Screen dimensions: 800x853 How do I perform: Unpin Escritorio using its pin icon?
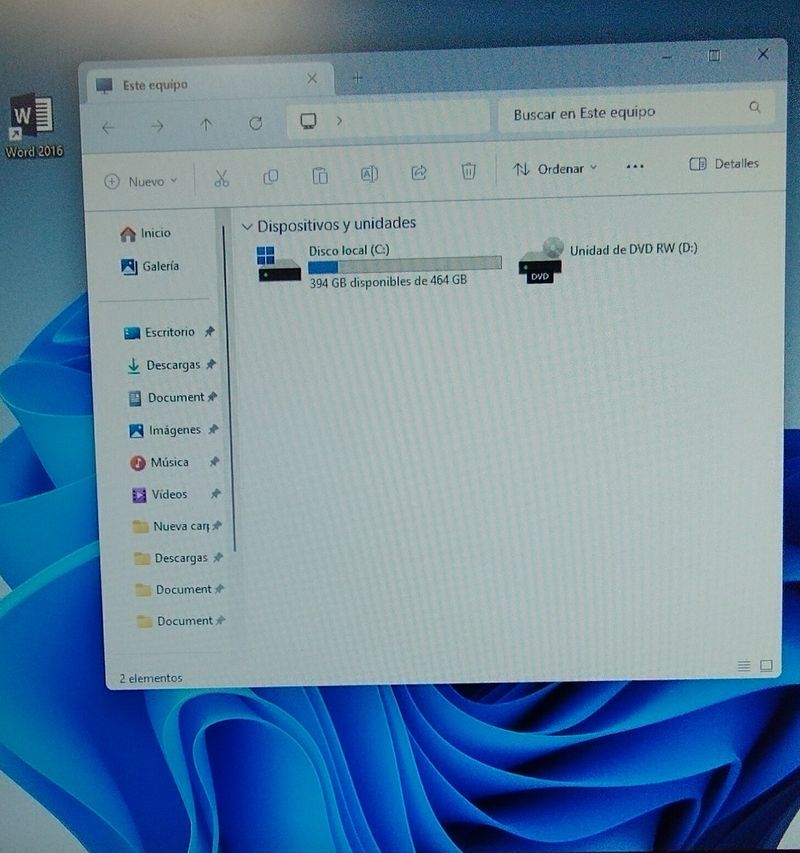pyautogui.click(x=209, y=331)
